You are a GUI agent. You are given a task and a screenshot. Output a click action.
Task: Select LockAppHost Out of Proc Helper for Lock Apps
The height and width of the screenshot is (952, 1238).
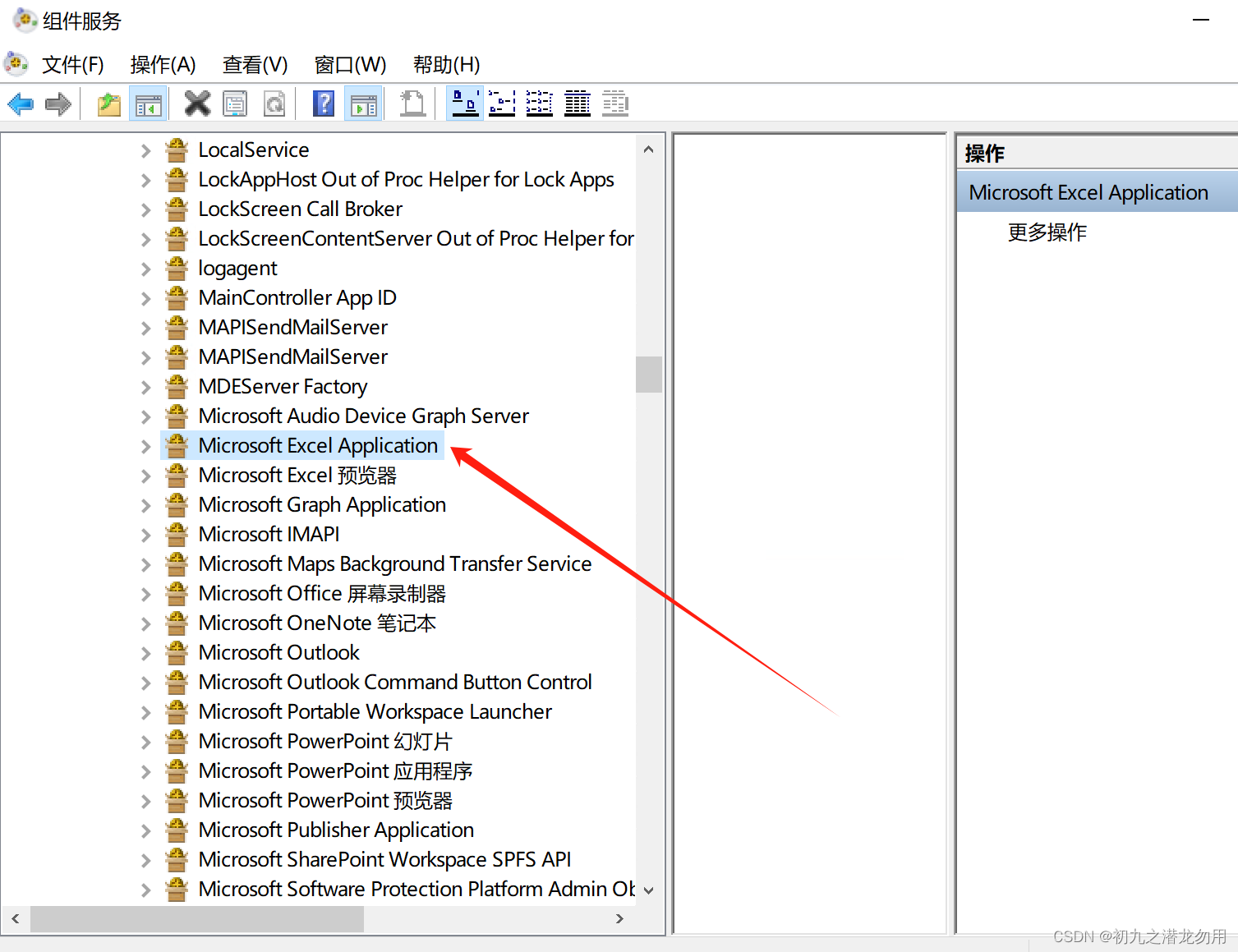tap(406, 180)
